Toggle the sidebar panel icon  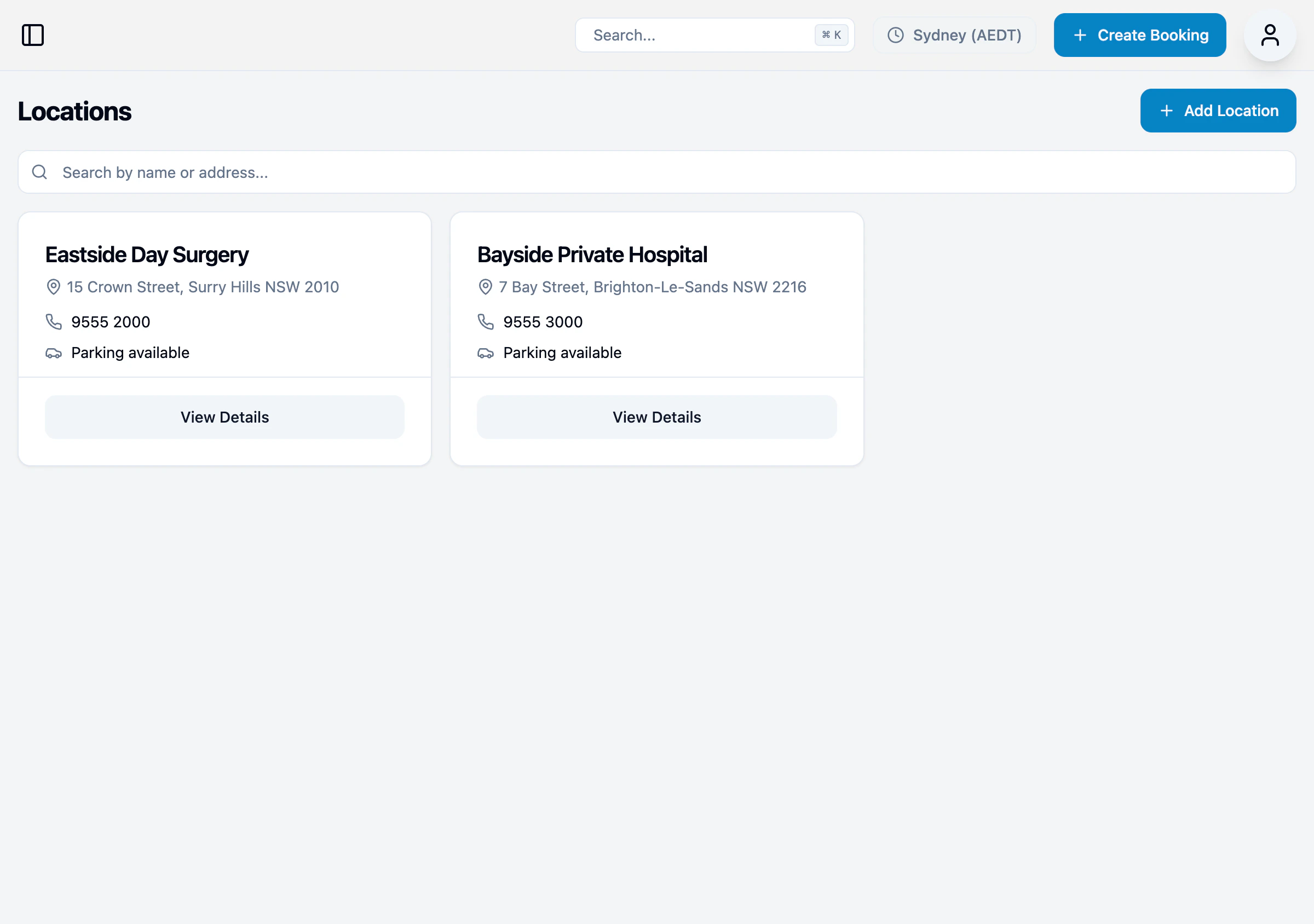(33, 35)
